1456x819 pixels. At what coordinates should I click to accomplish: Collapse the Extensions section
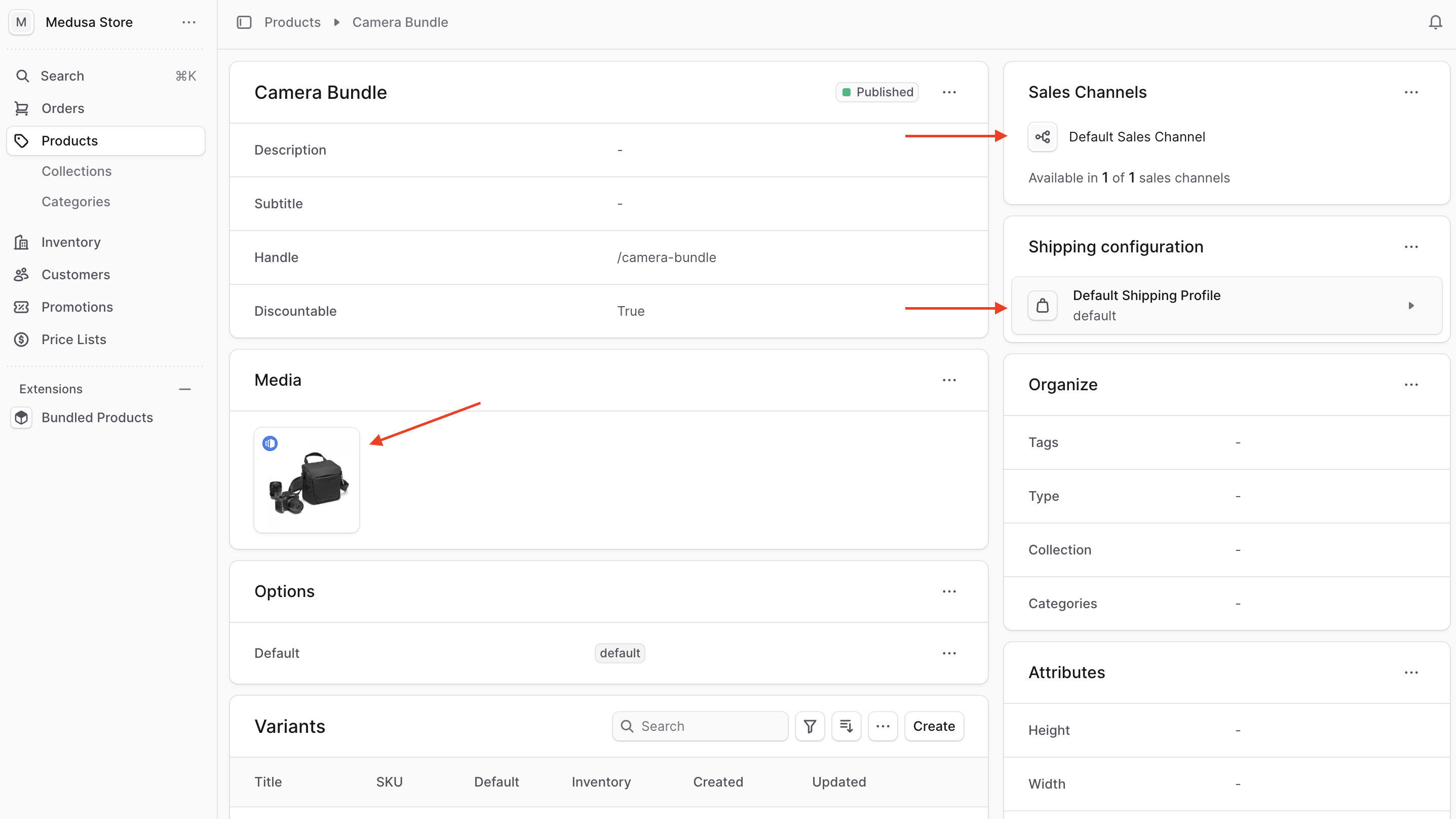[x=185, y=389]
